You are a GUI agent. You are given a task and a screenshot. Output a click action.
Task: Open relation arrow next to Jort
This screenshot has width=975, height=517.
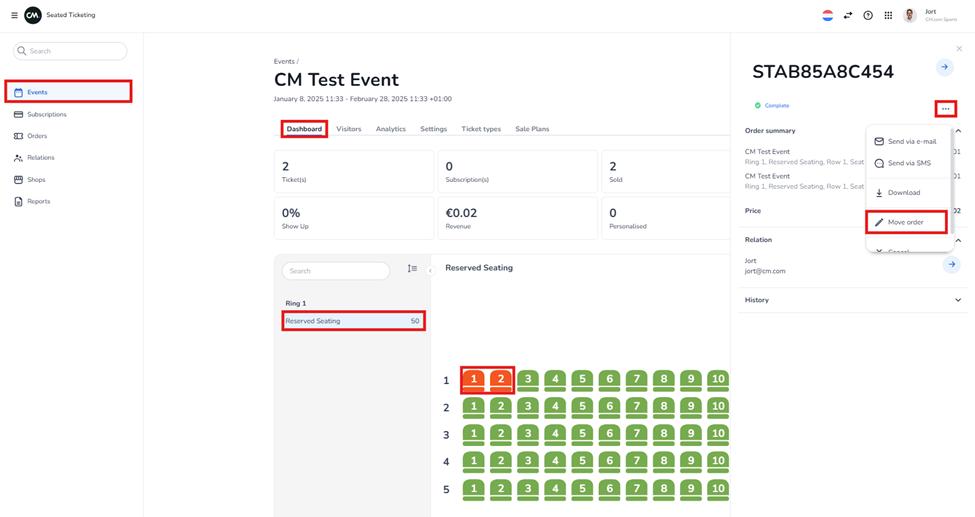pyautogui.click(x=951, y=264)
